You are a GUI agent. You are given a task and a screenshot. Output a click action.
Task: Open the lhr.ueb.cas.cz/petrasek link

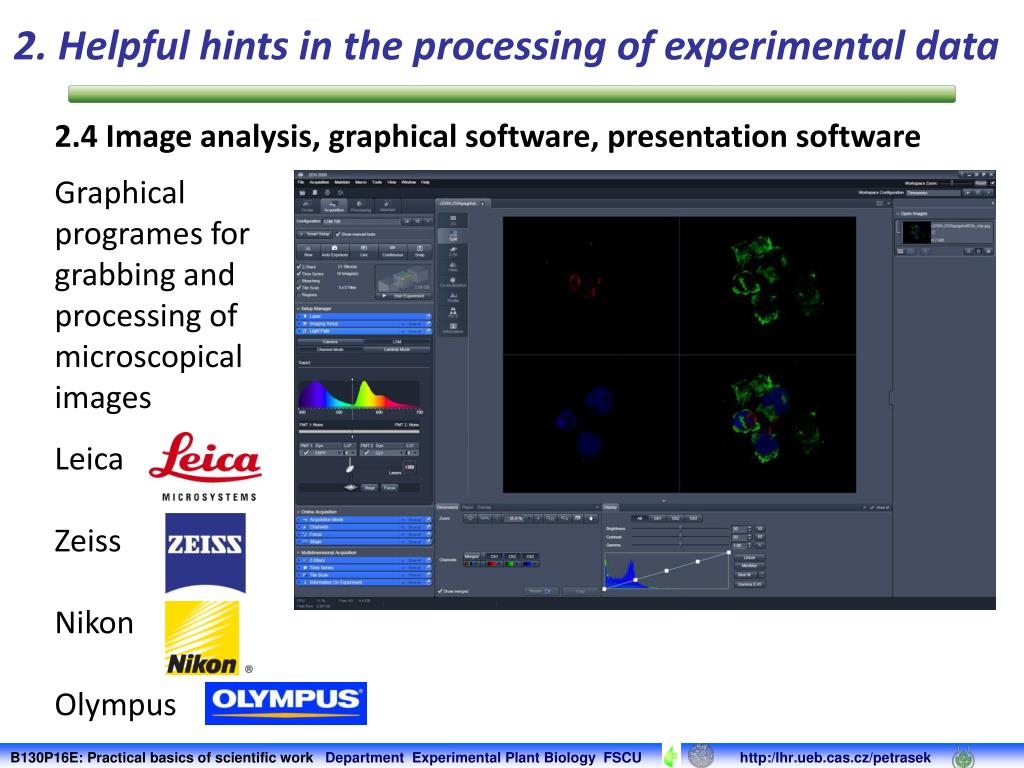[835, 758]
